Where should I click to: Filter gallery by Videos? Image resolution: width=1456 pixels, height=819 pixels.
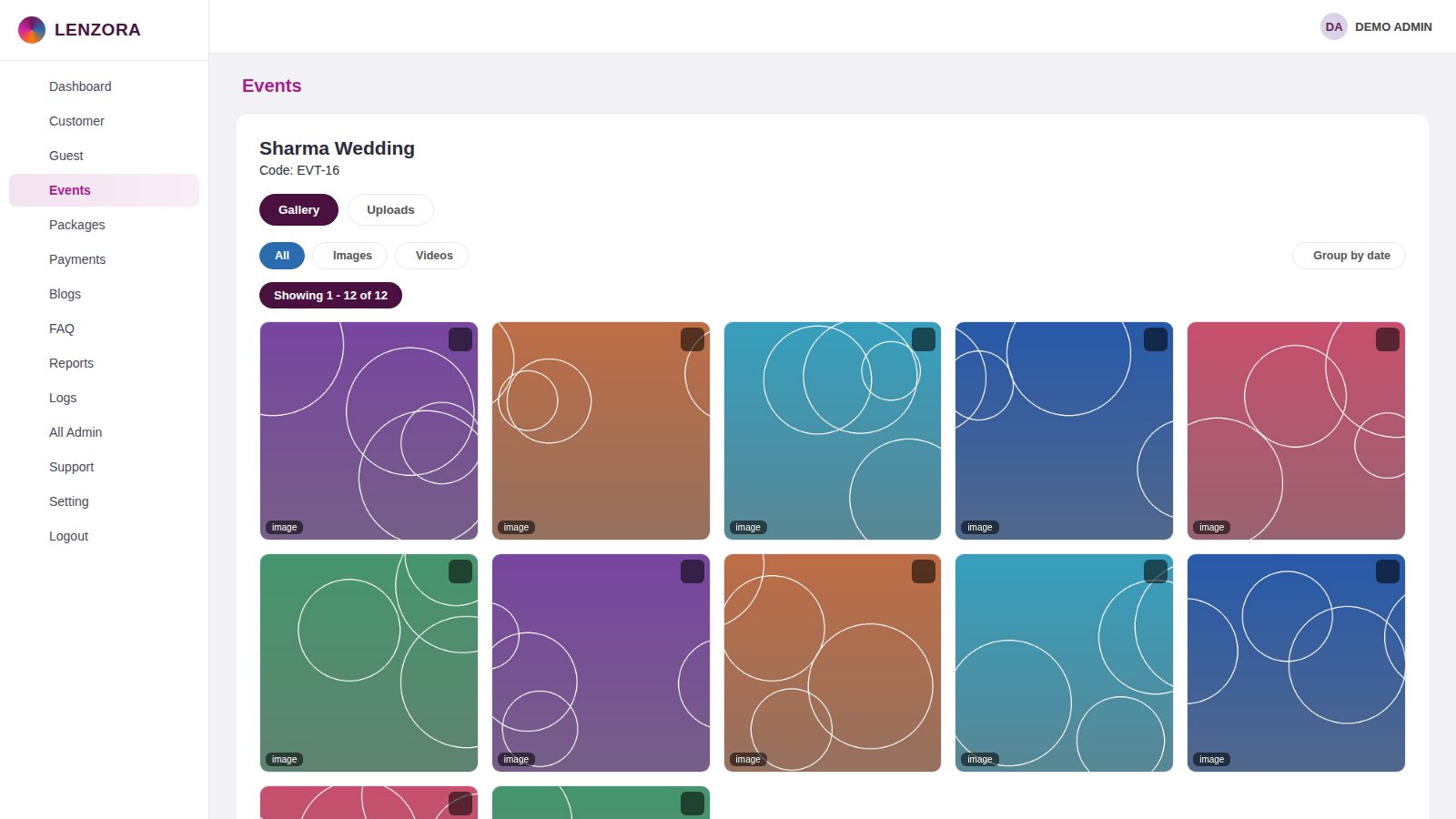click(x=431, y=256)
